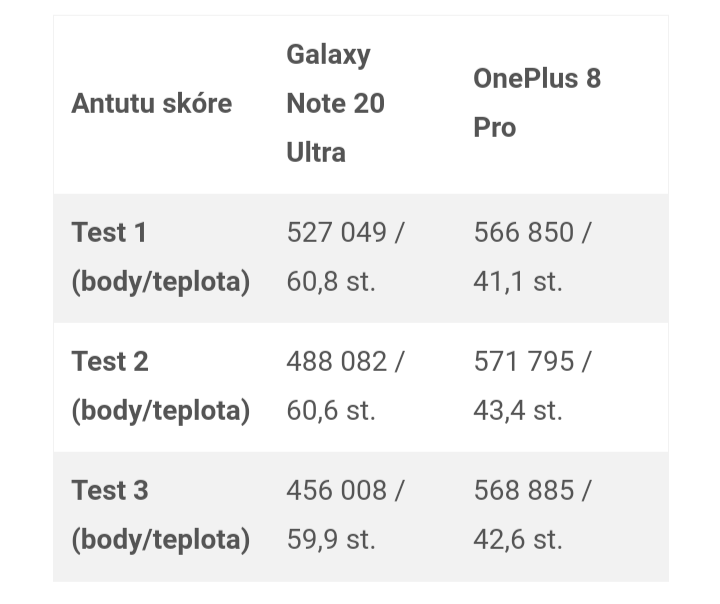
Task: Select the 571 795 score value
Action: point(523,361)
